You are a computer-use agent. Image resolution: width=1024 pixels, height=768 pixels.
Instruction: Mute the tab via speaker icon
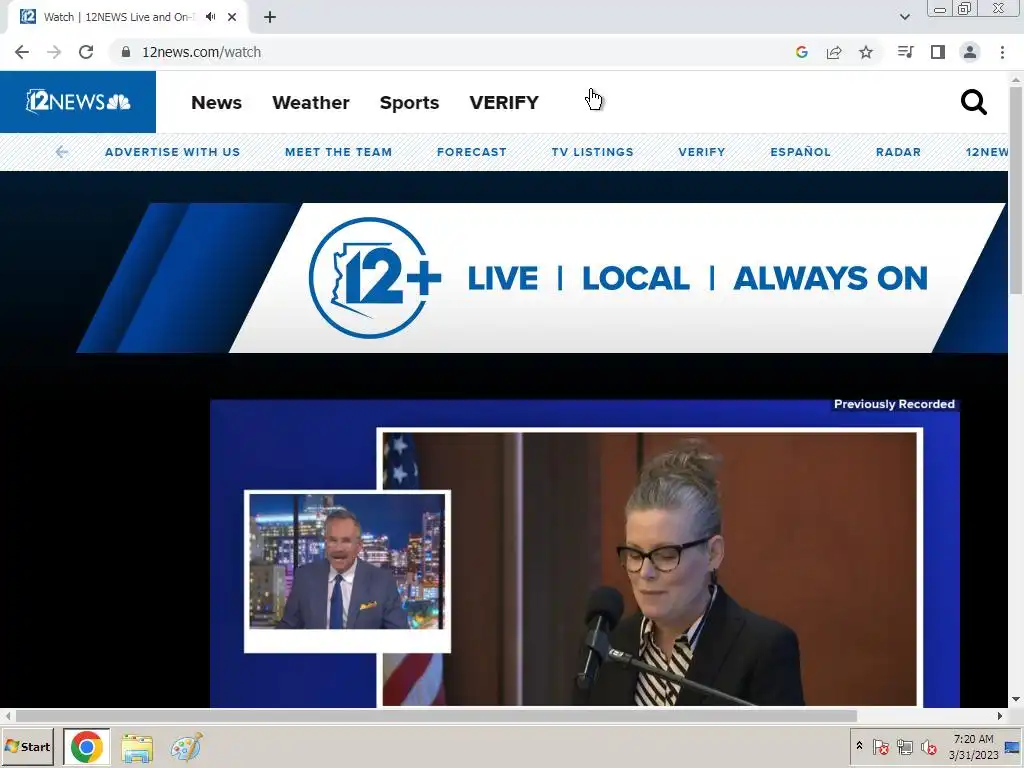point(210,17)
